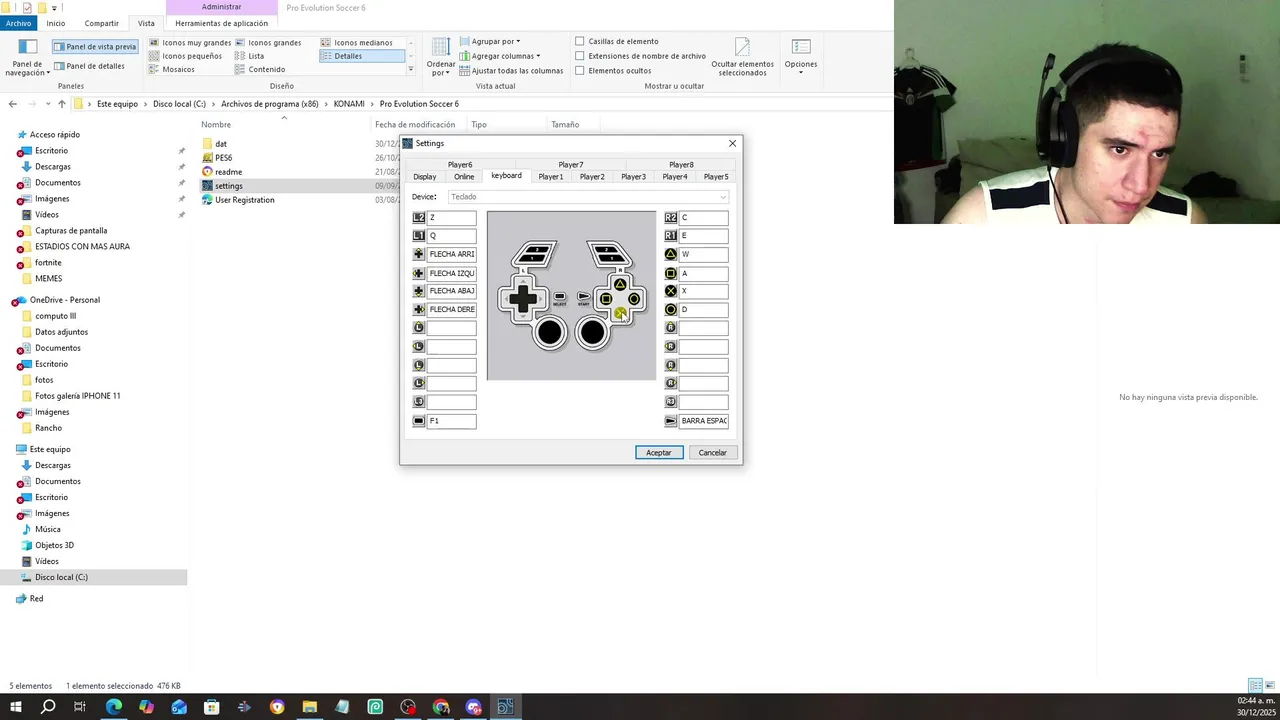Image resolution: width=1280 pixels, height=720 pixels.
Task: Click the L2 key field containing Z
Action: point(451,217)
